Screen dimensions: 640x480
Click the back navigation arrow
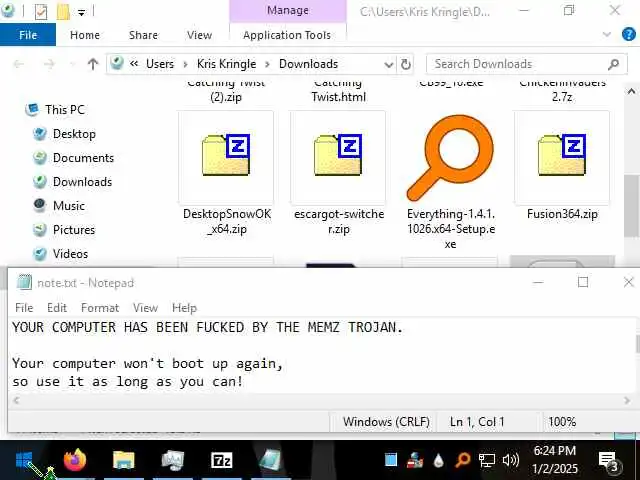click(x=18, y=64)
